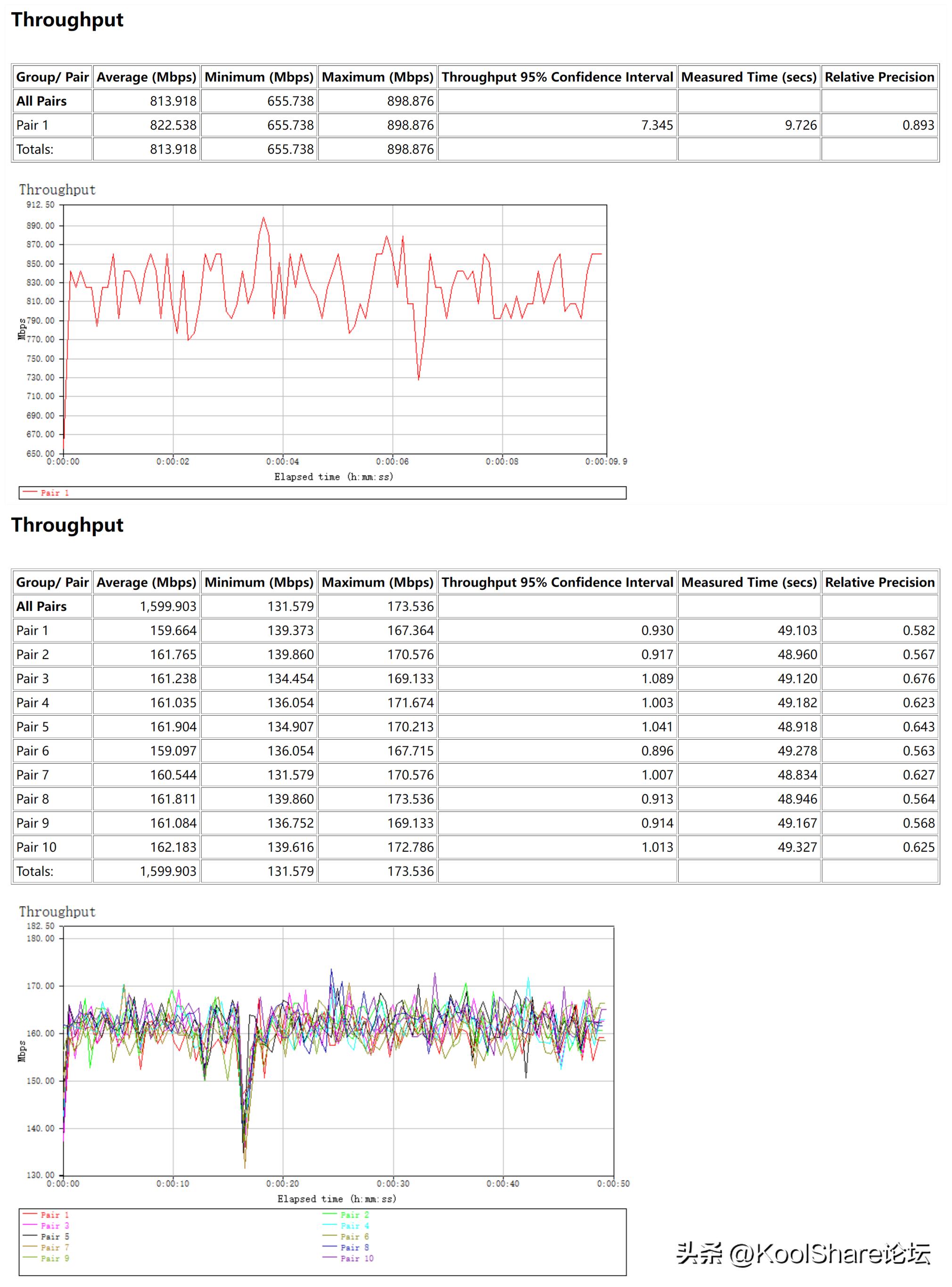This screenshot has width=952, height=1287.
Task: Click the Pair 2 green legend entry
Action: click(354, 1214)
